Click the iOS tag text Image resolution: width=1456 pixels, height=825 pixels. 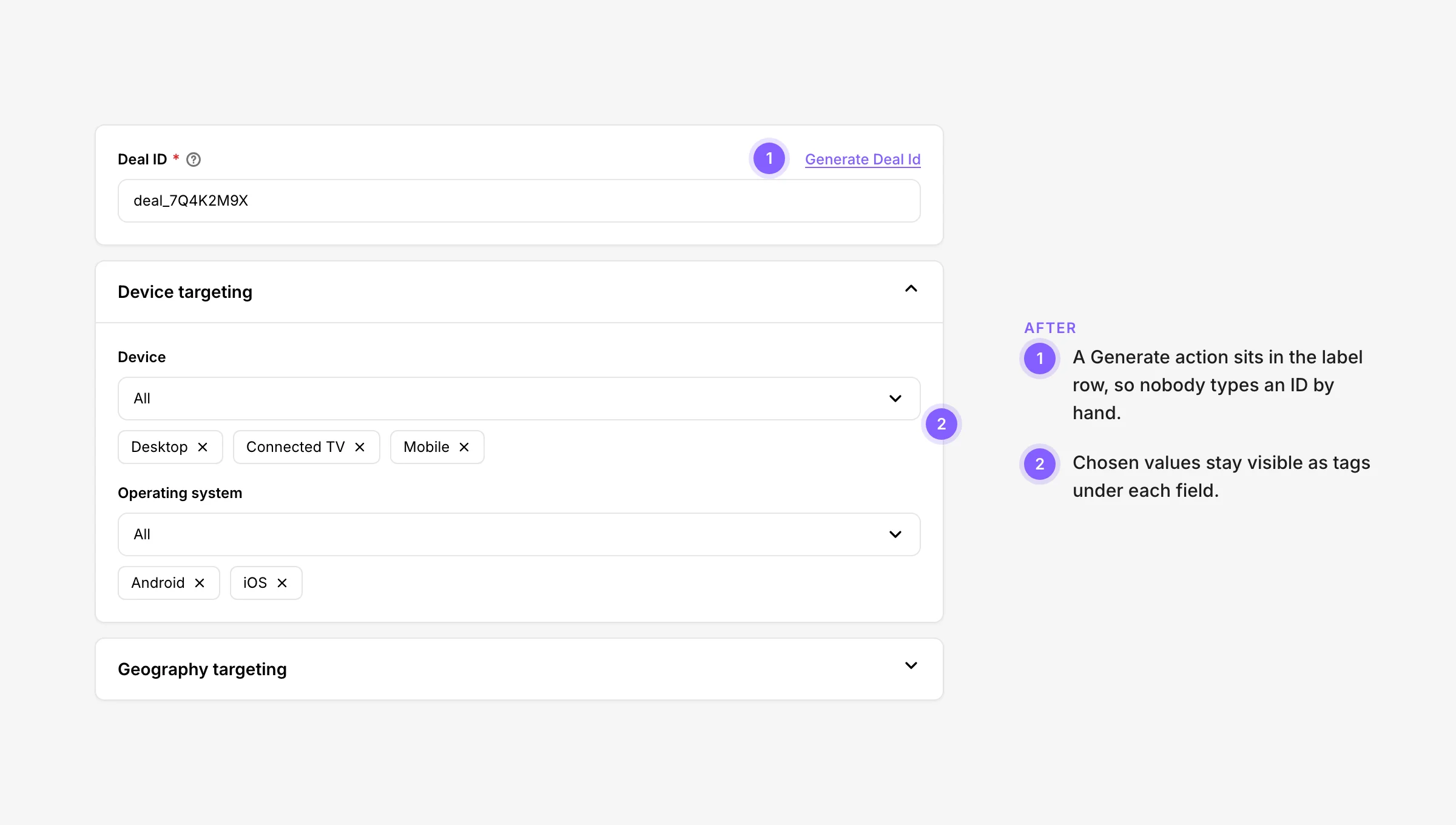[x=255, y=583]
